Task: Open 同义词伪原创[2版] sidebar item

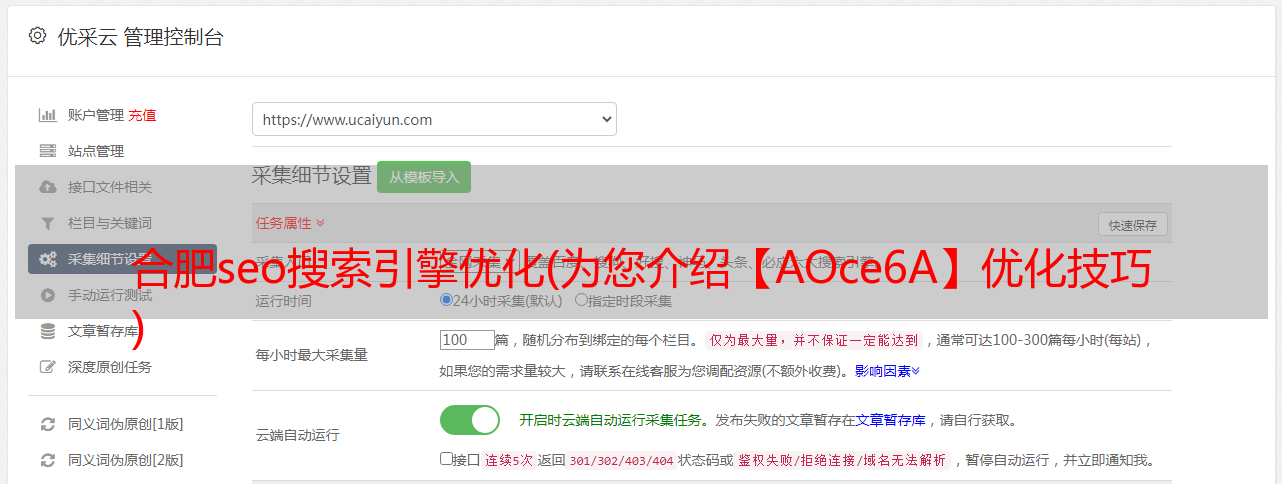Action: pyautogui.click(x=126, y=460)
